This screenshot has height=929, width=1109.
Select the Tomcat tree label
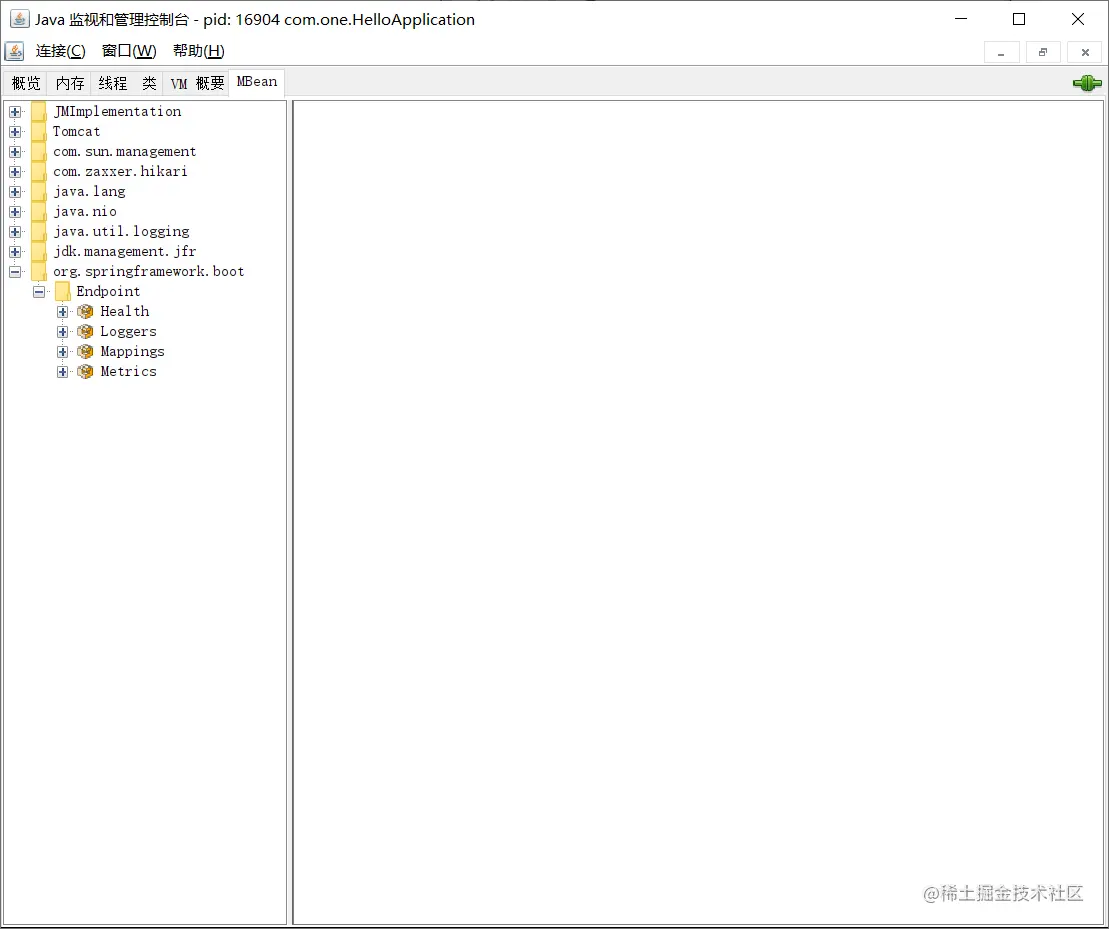click(76, 132)
